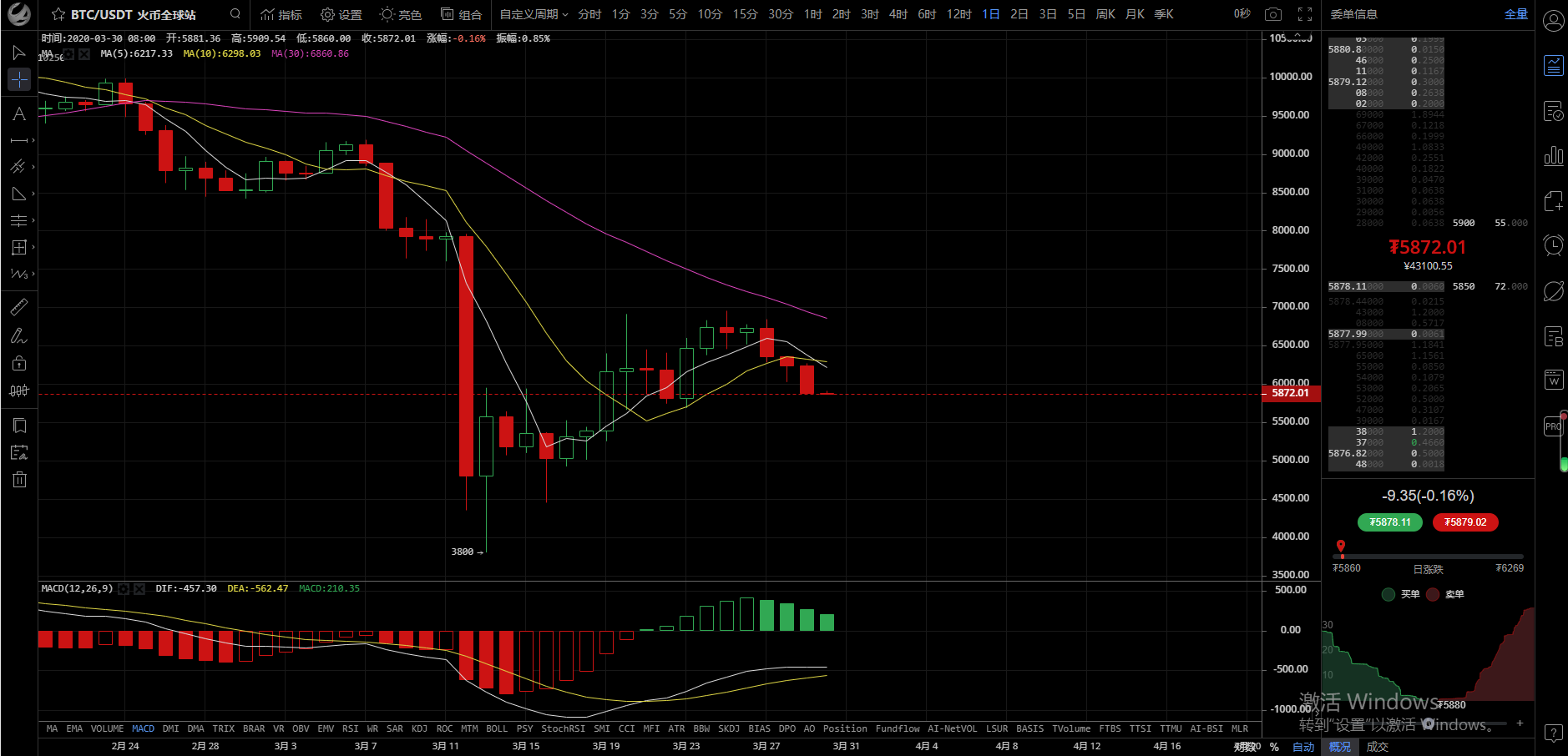Viewport: 1568px width, 756px height.
Task: Favorite BTC/USDT with the star icon
Action: click(x=58, y=14)
